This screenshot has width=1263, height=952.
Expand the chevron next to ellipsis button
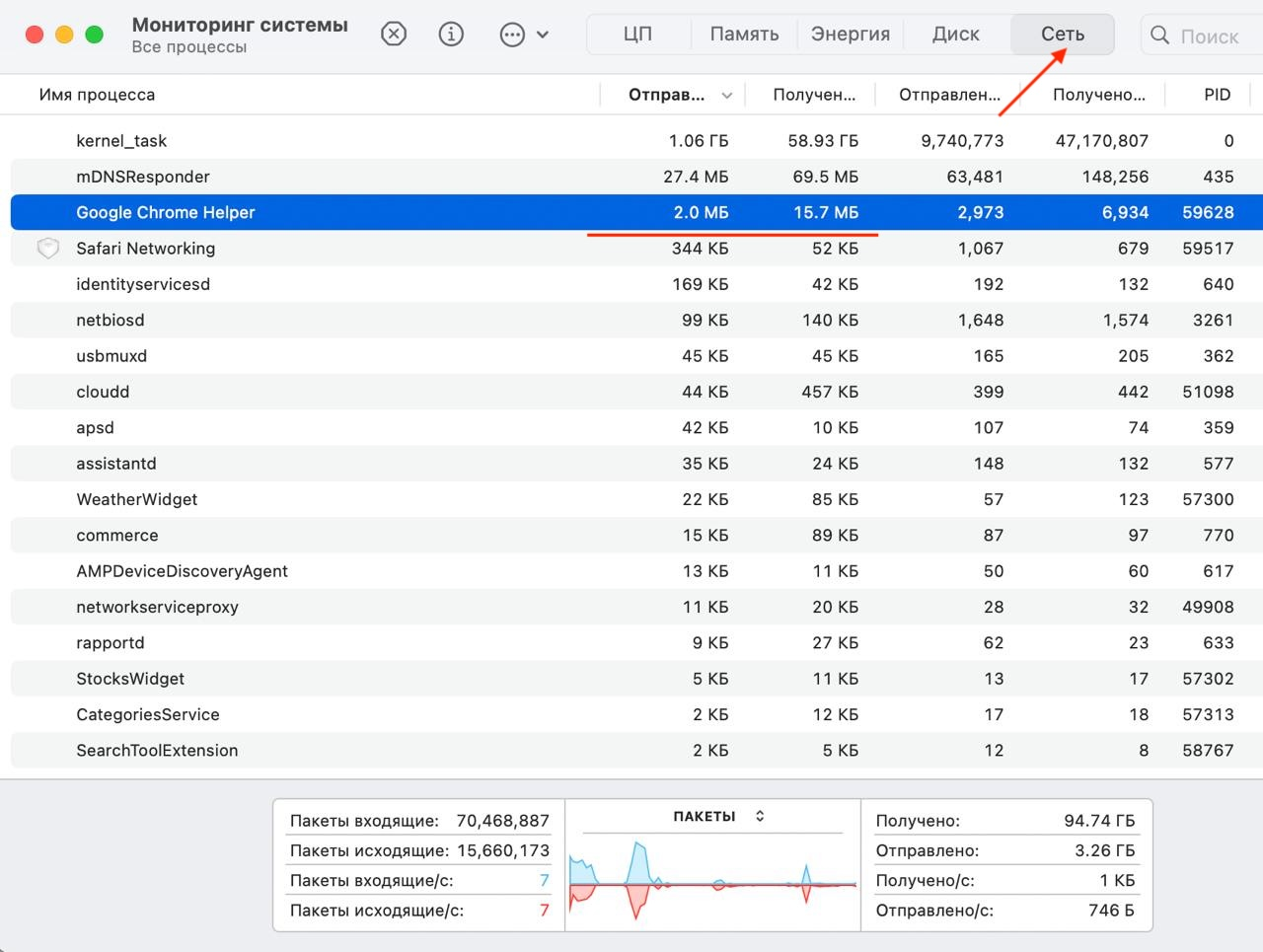click(x=543, y=35)
